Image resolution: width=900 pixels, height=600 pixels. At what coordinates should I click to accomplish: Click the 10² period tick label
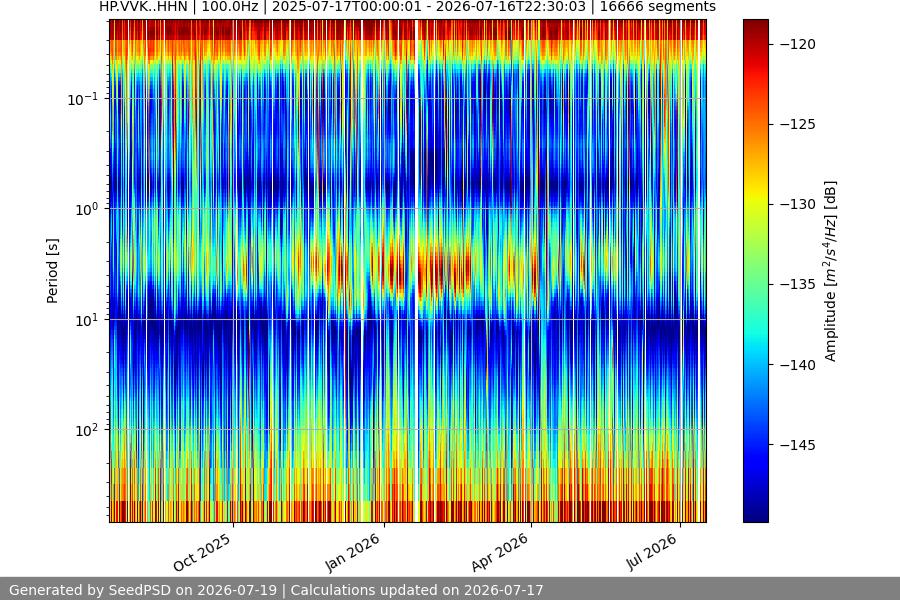pos(87,430)
